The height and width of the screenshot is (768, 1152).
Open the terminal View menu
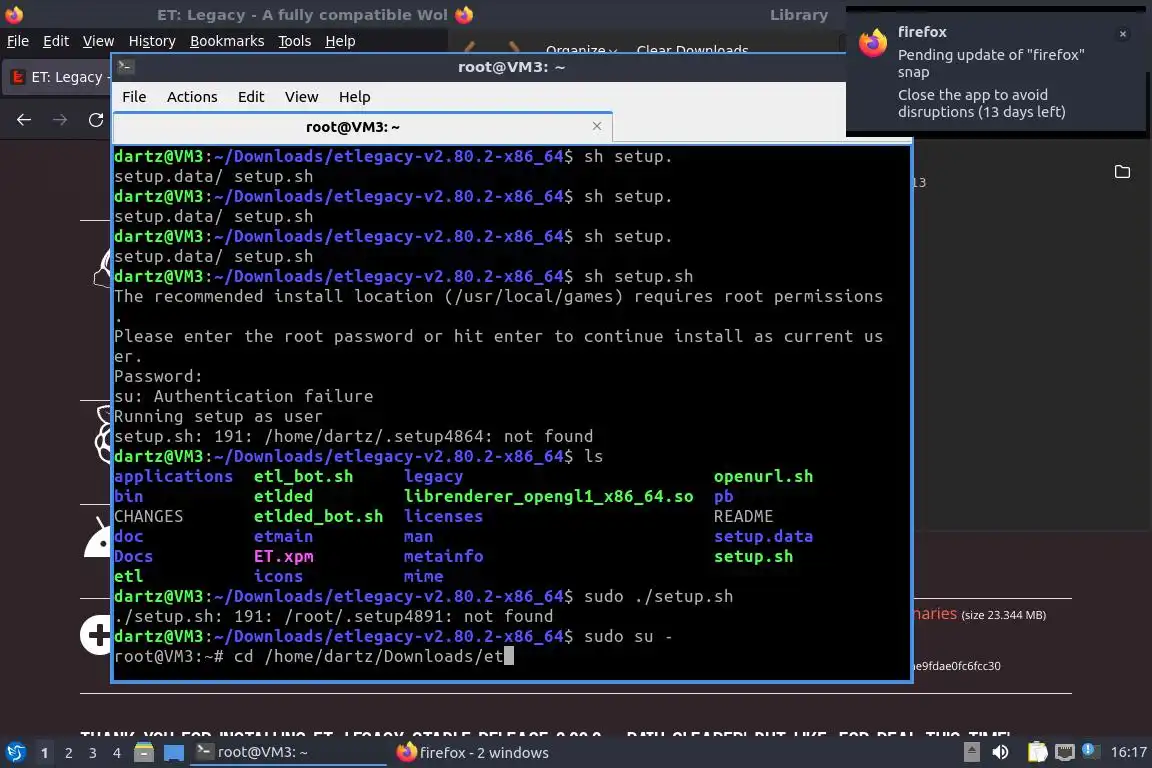tap(301, 97)
